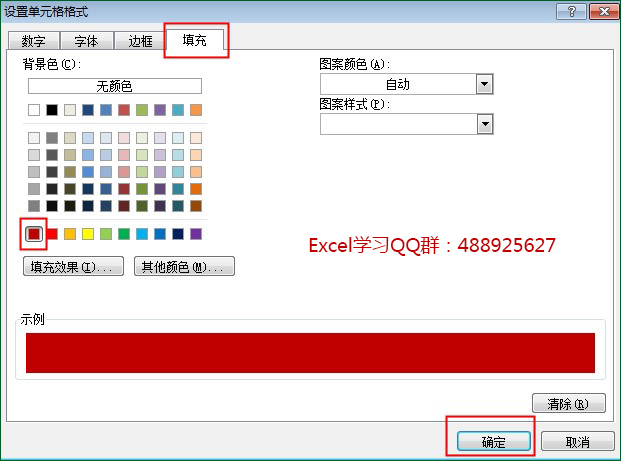621x461 pixels.
Task: Pick the theme red swatch in top row
Action: [124, 110]
